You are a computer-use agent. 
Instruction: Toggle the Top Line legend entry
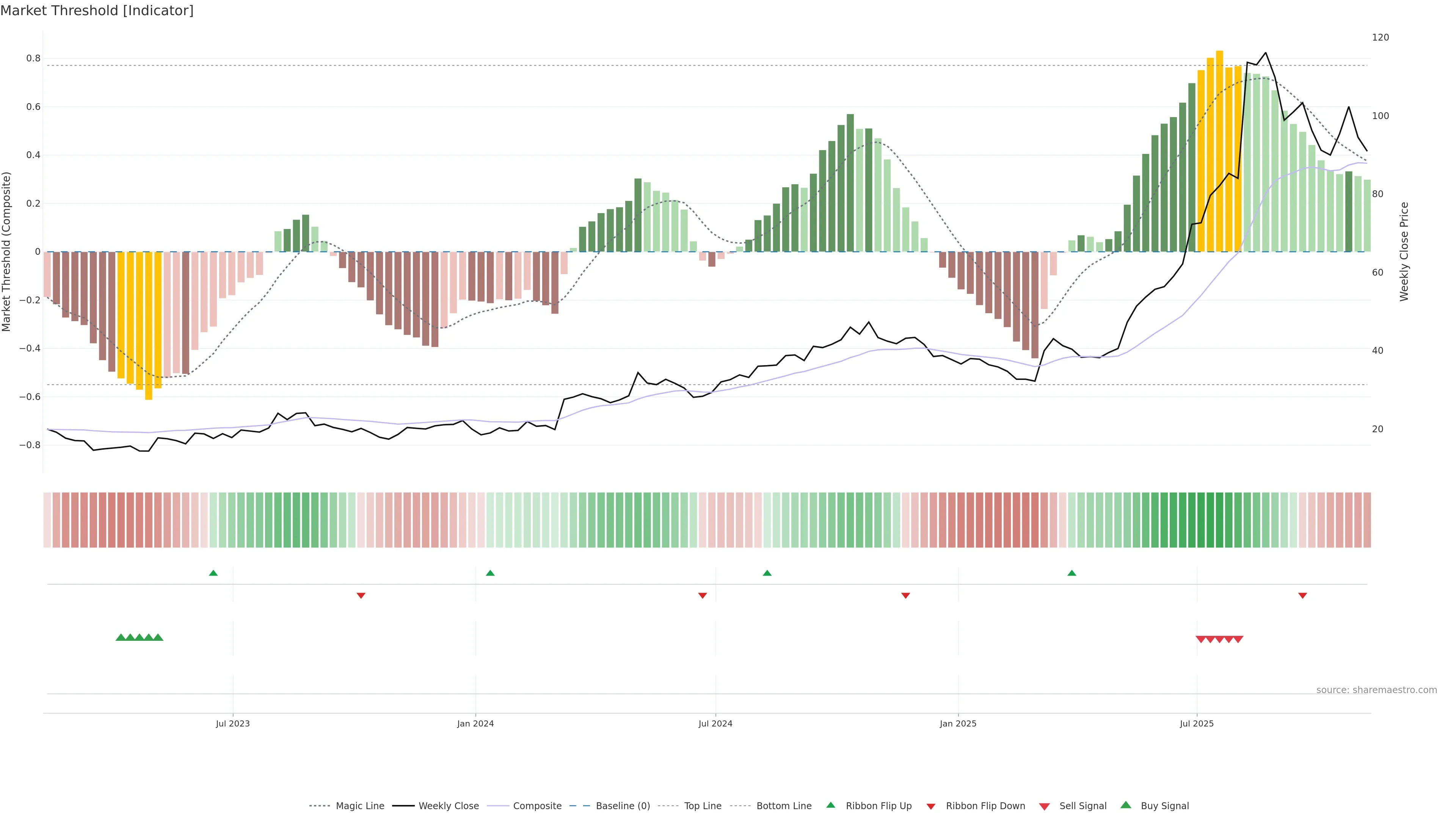point(703,806)
